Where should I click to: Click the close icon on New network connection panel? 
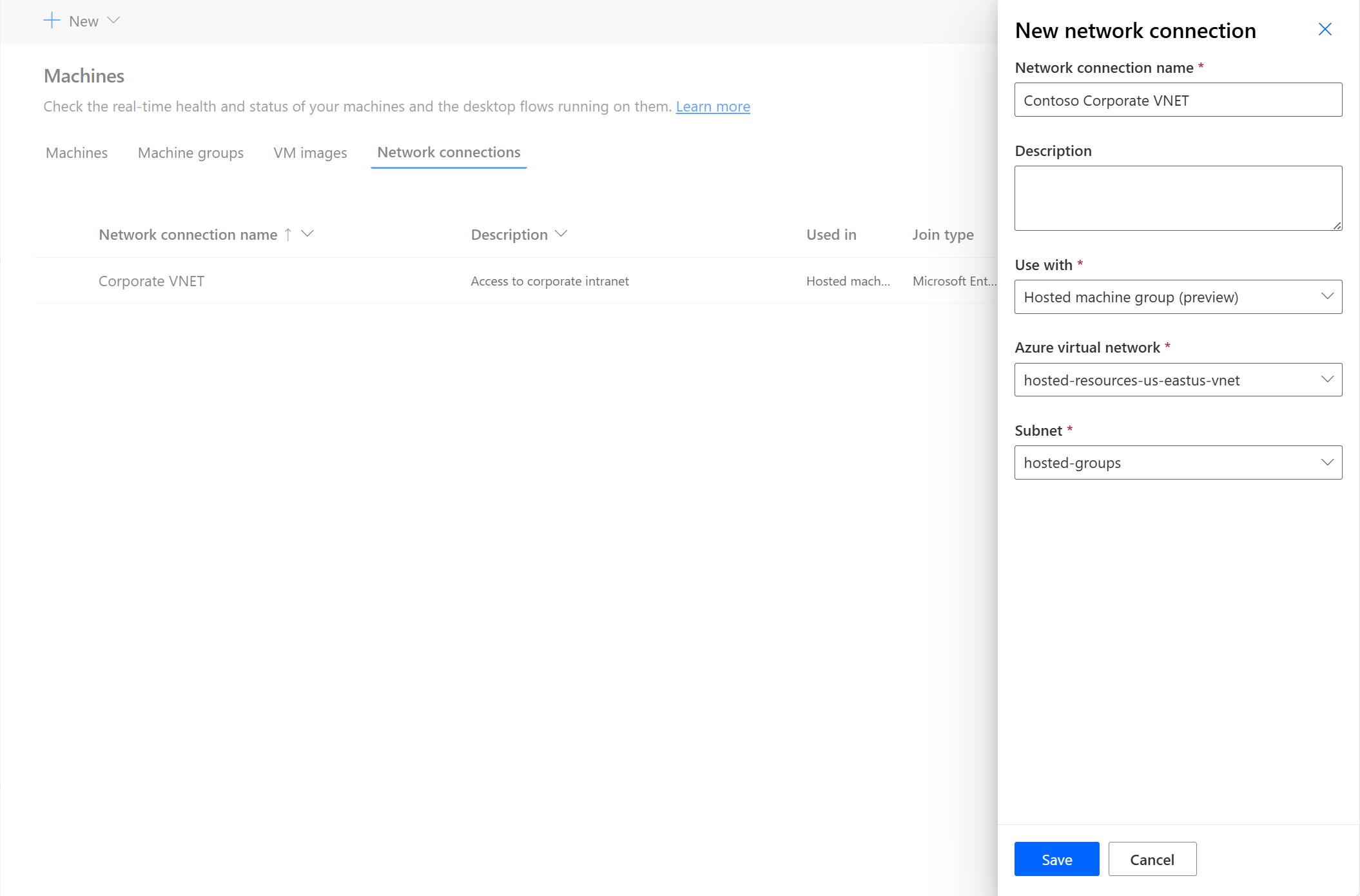(1325, 29)
